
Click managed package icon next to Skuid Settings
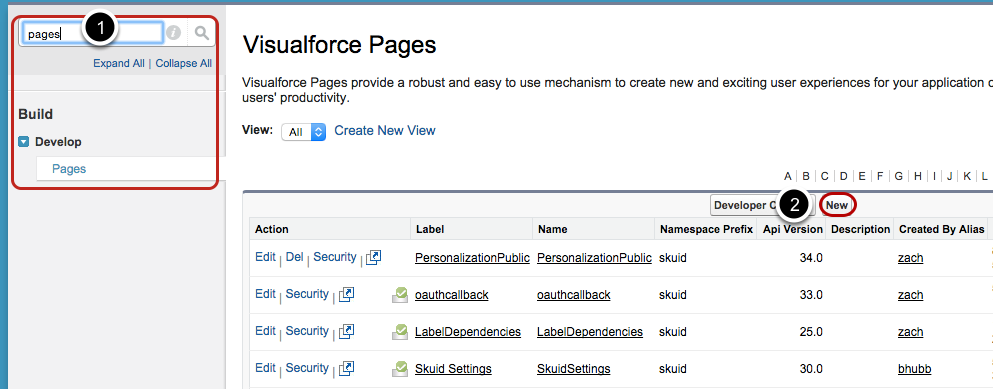tap(400, 368)
